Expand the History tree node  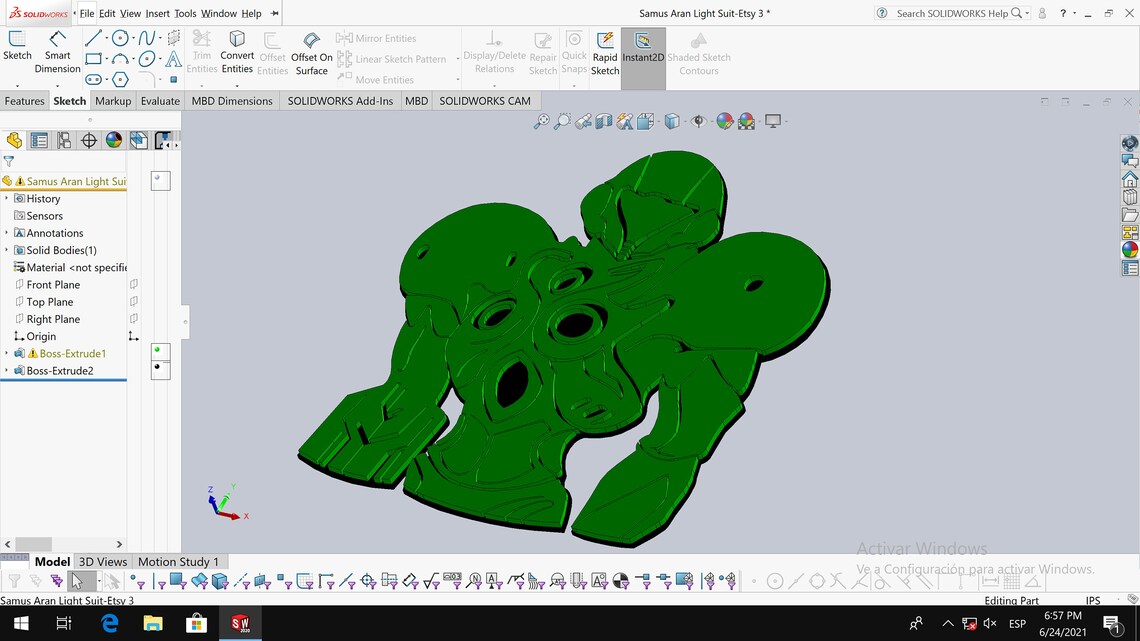[x=7, y=198]
